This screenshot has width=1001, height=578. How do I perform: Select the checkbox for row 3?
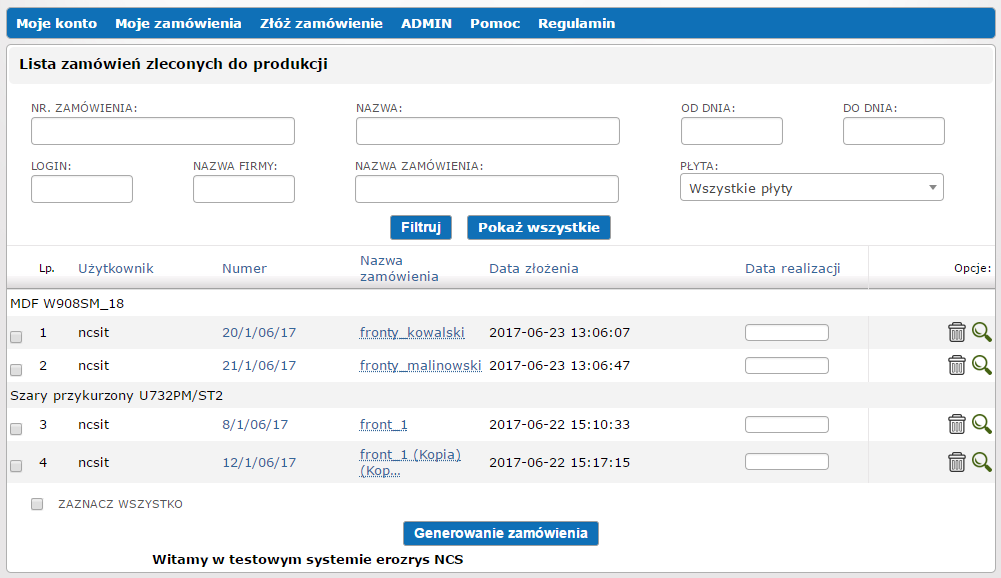pos(16,429)
